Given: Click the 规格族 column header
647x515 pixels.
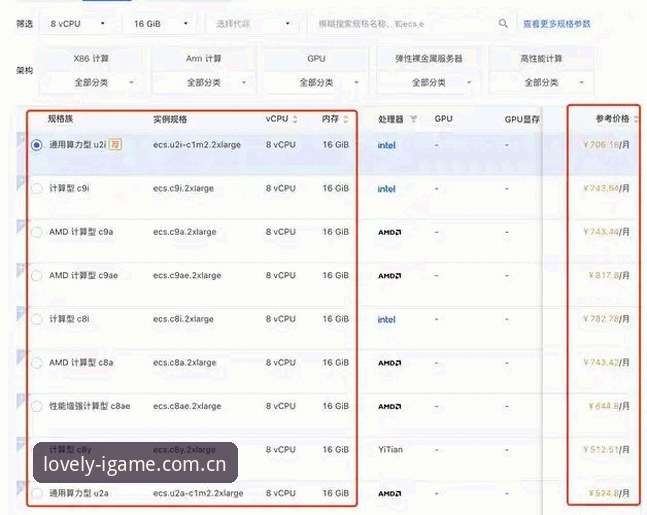Looking at the screenshot, I should pos(60,119).
